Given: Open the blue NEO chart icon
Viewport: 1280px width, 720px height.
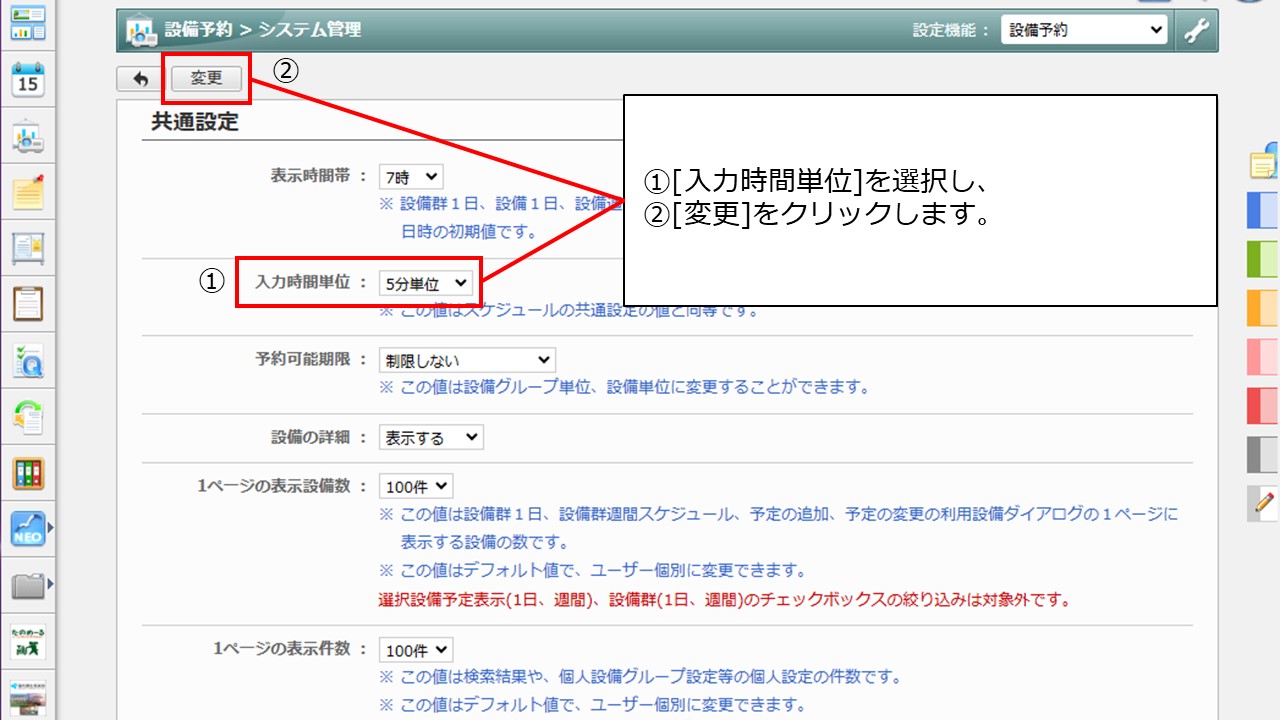Looking at the screenshot, I should pyautogui.click(x=28, y=528).
